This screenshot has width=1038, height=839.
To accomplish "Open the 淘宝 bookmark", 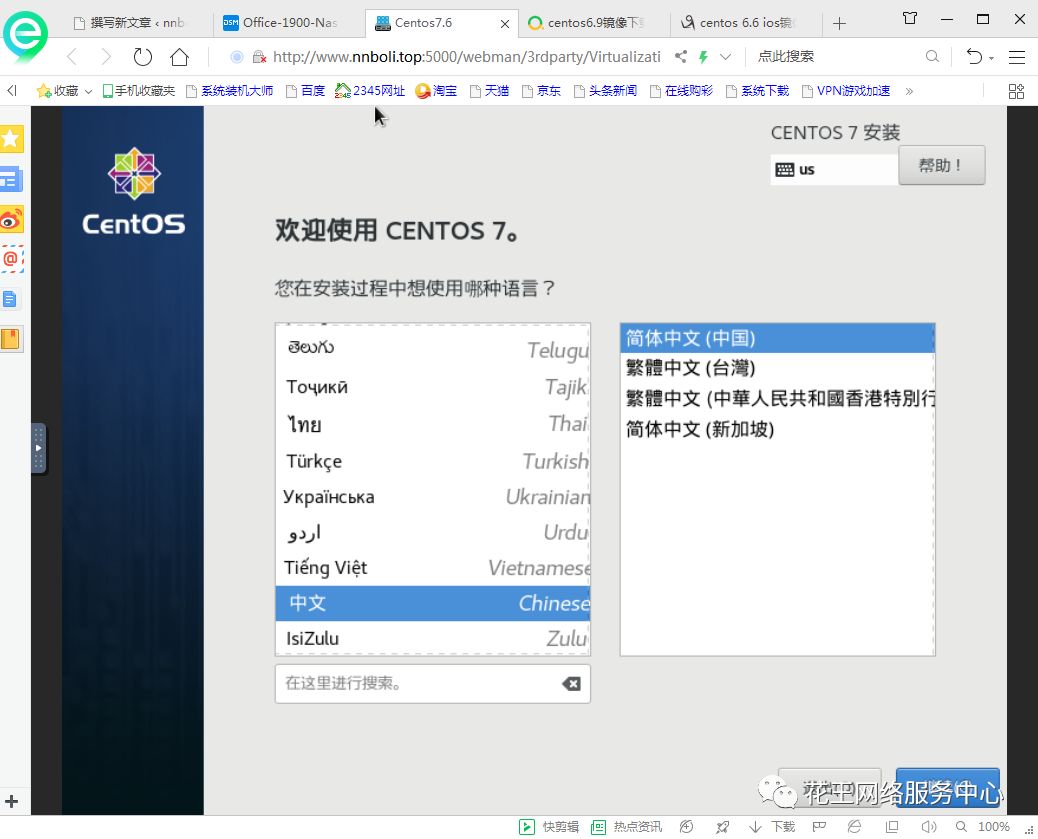I will 436,91.
